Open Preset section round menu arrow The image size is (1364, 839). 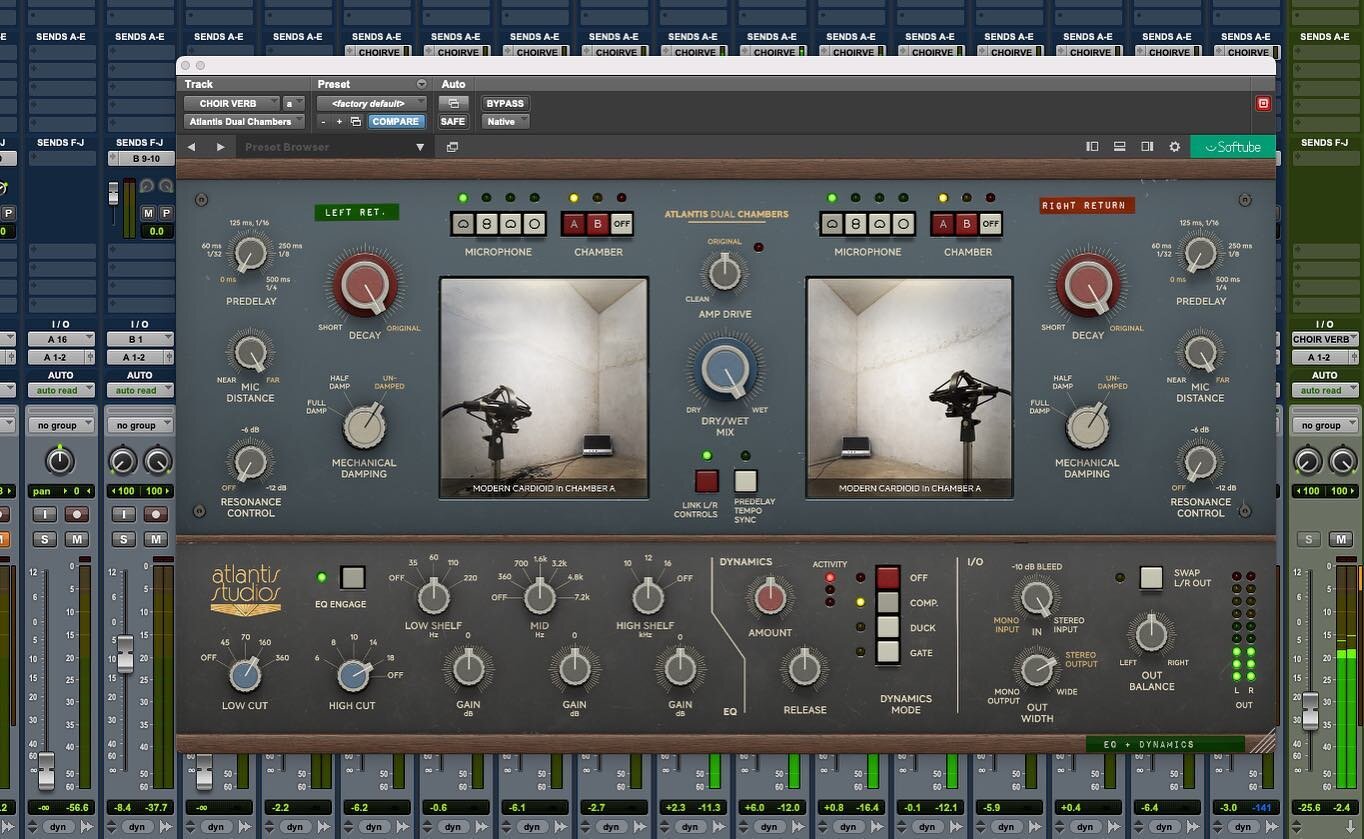pyautogui.click(x=421, y=84)
